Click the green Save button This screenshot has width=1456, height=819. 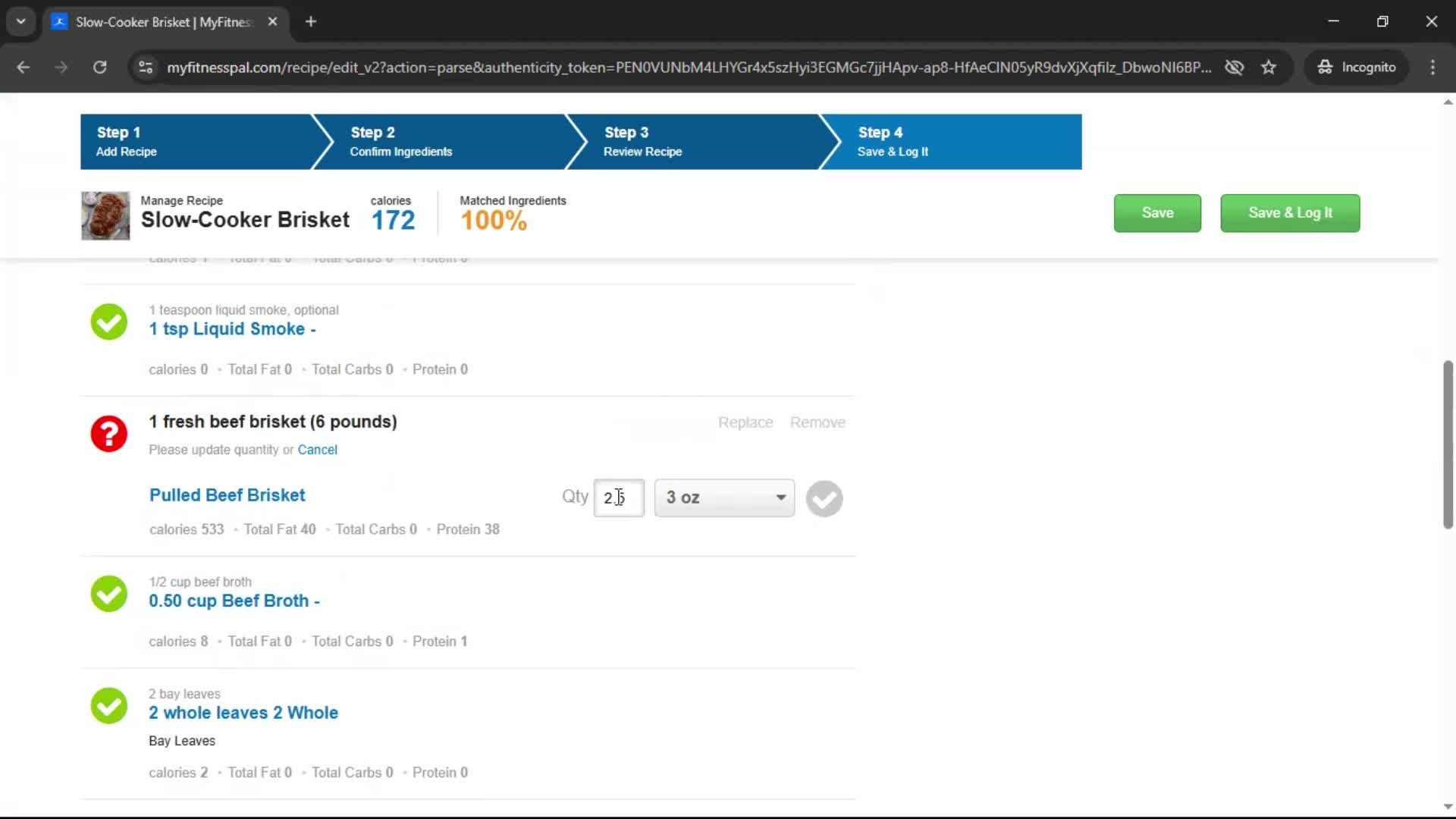(x=1157, y=213)
